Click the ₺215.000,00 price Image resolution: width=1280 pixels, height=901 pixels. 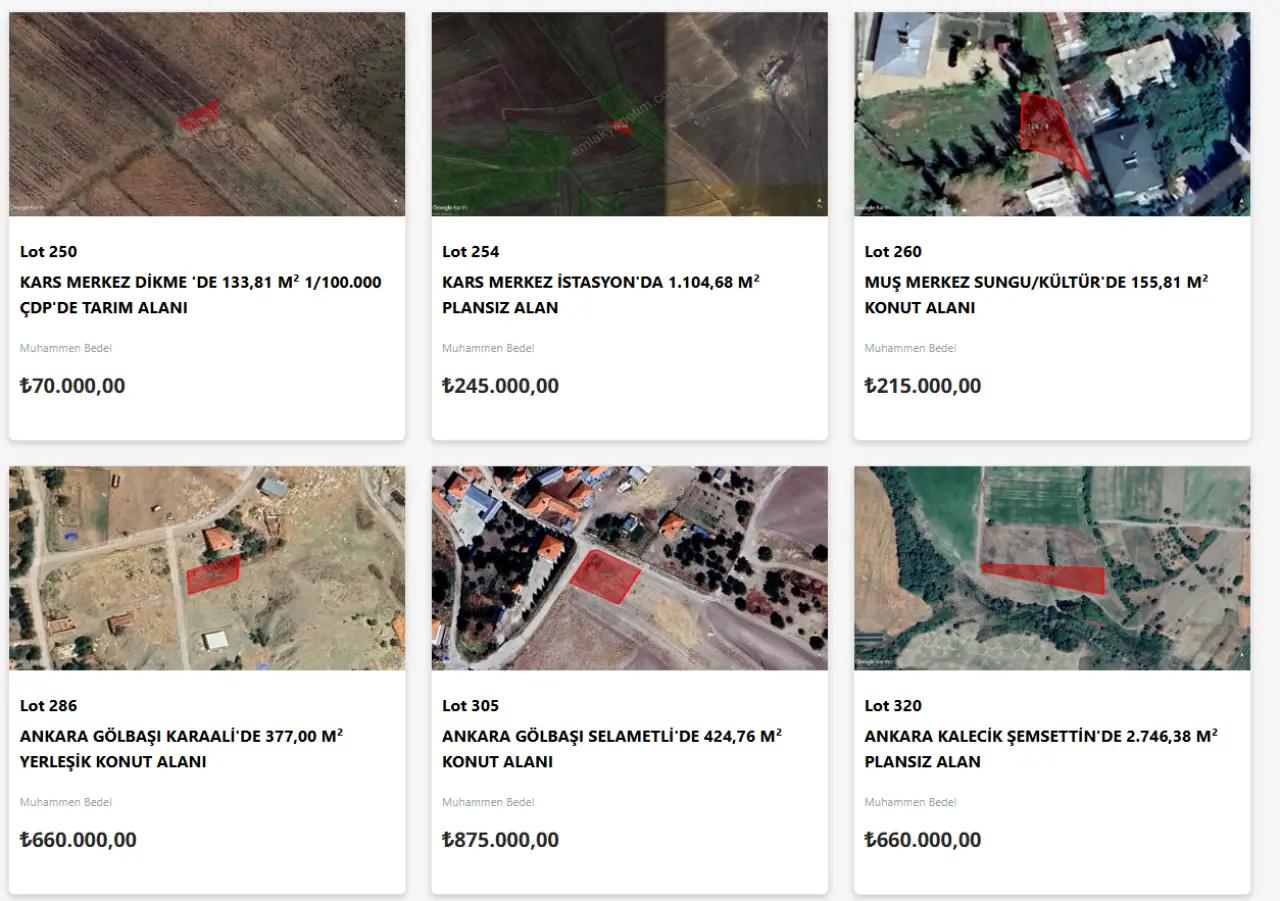click(923, 386)
